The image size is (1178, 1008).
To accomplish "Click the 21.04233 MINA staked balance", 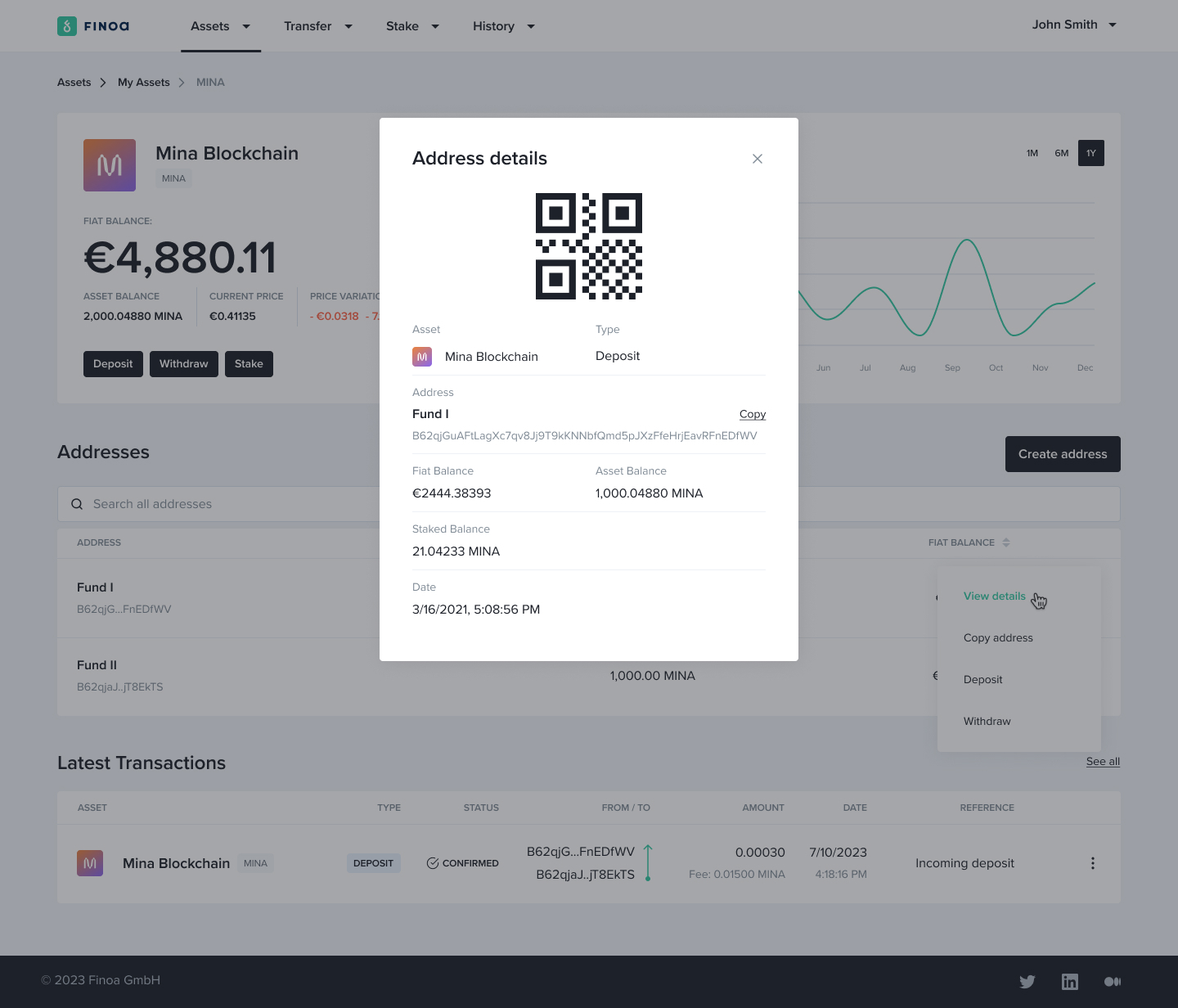I will point(456,551).
